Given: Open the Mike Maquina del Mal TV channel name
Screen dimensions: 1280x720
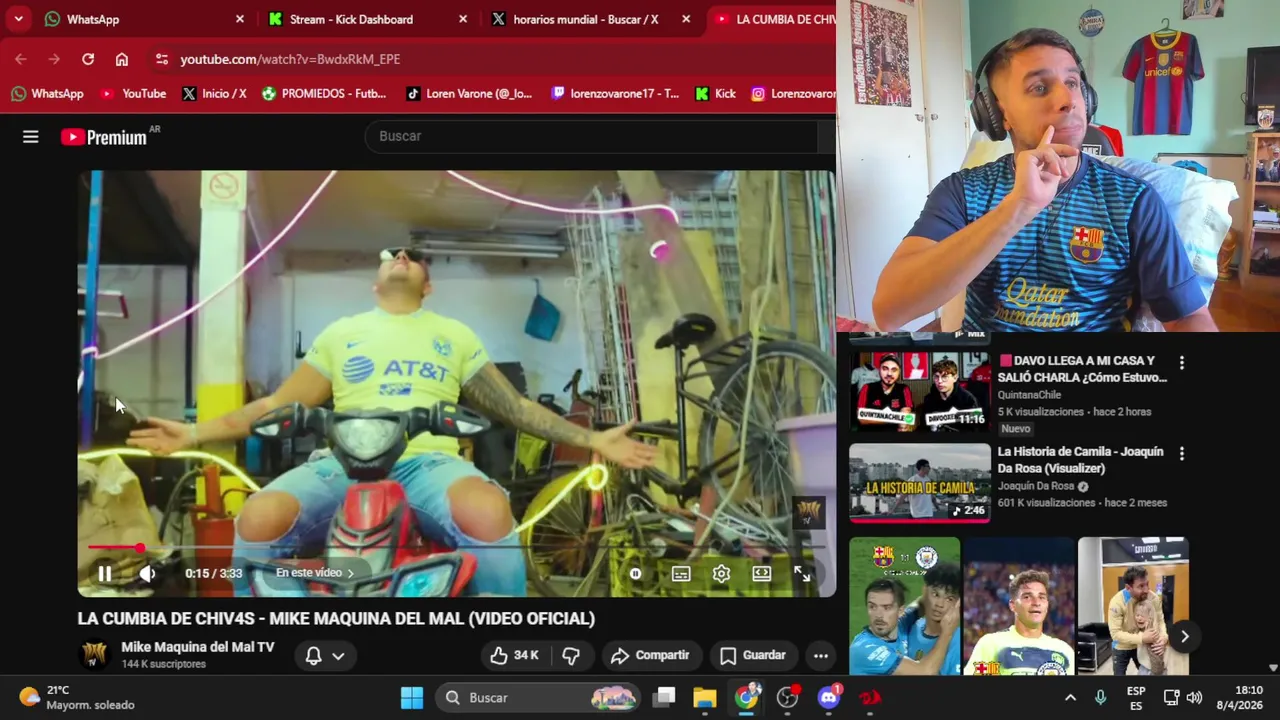Looking at the screenshot, I should pyautogui.click(x=198, y=647).
